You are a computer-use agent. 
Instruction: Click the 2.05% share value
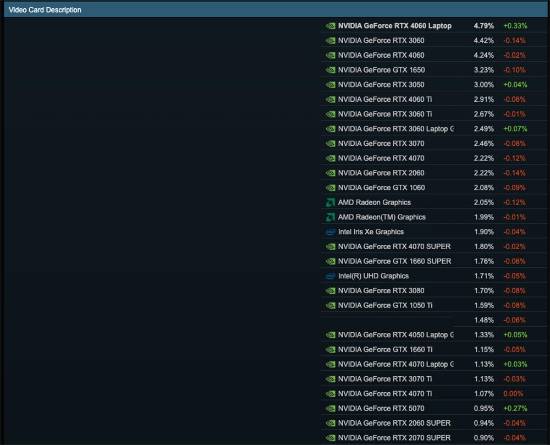point(484,203)
